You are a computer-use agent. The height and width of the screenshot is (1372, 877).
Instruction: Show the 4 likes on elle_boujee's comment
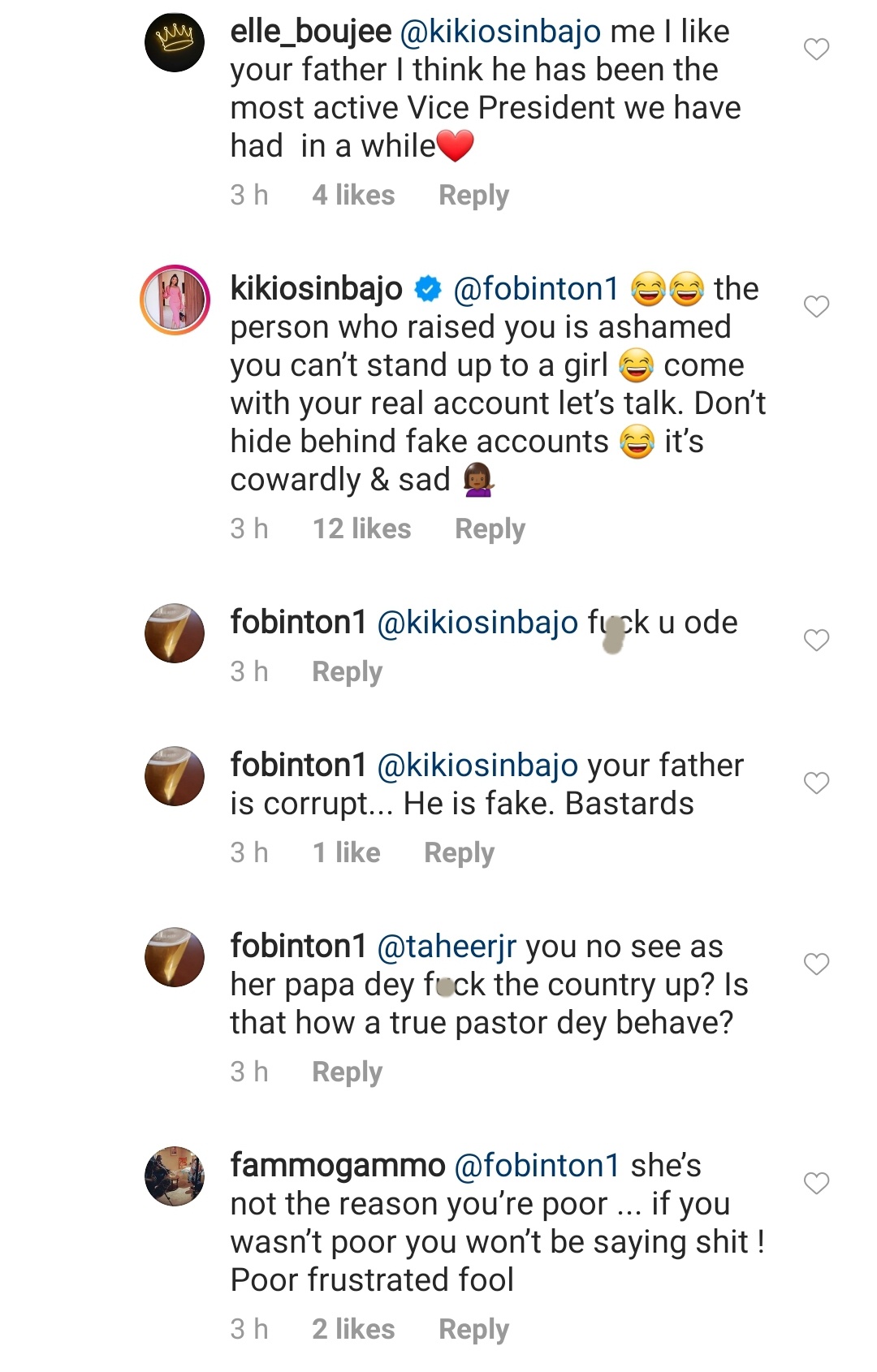click(353, 196)
